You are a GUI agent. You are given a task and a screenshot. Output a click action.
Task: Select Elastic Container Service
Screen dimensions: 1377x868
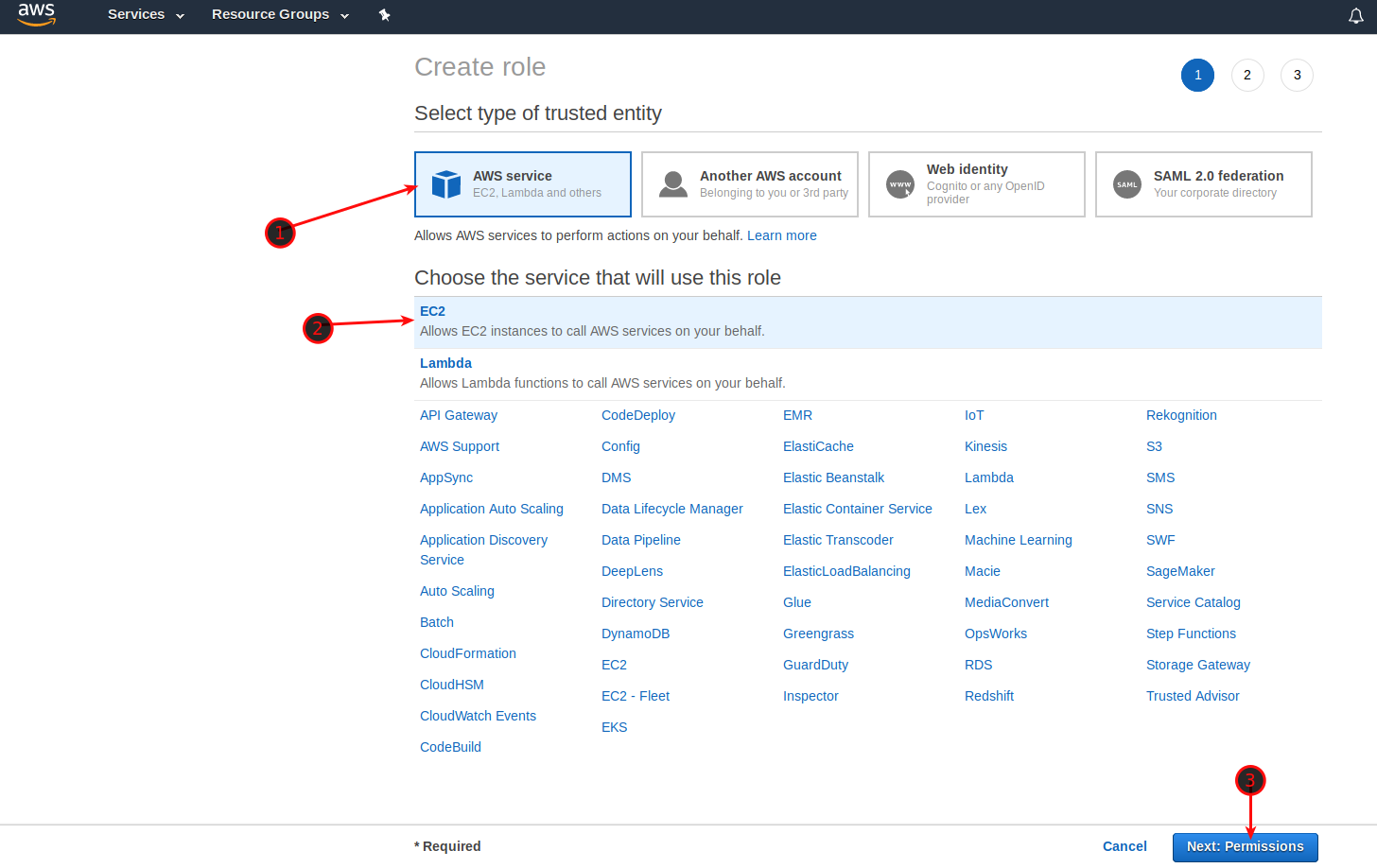pyautogui.click(x=858, y=509)
